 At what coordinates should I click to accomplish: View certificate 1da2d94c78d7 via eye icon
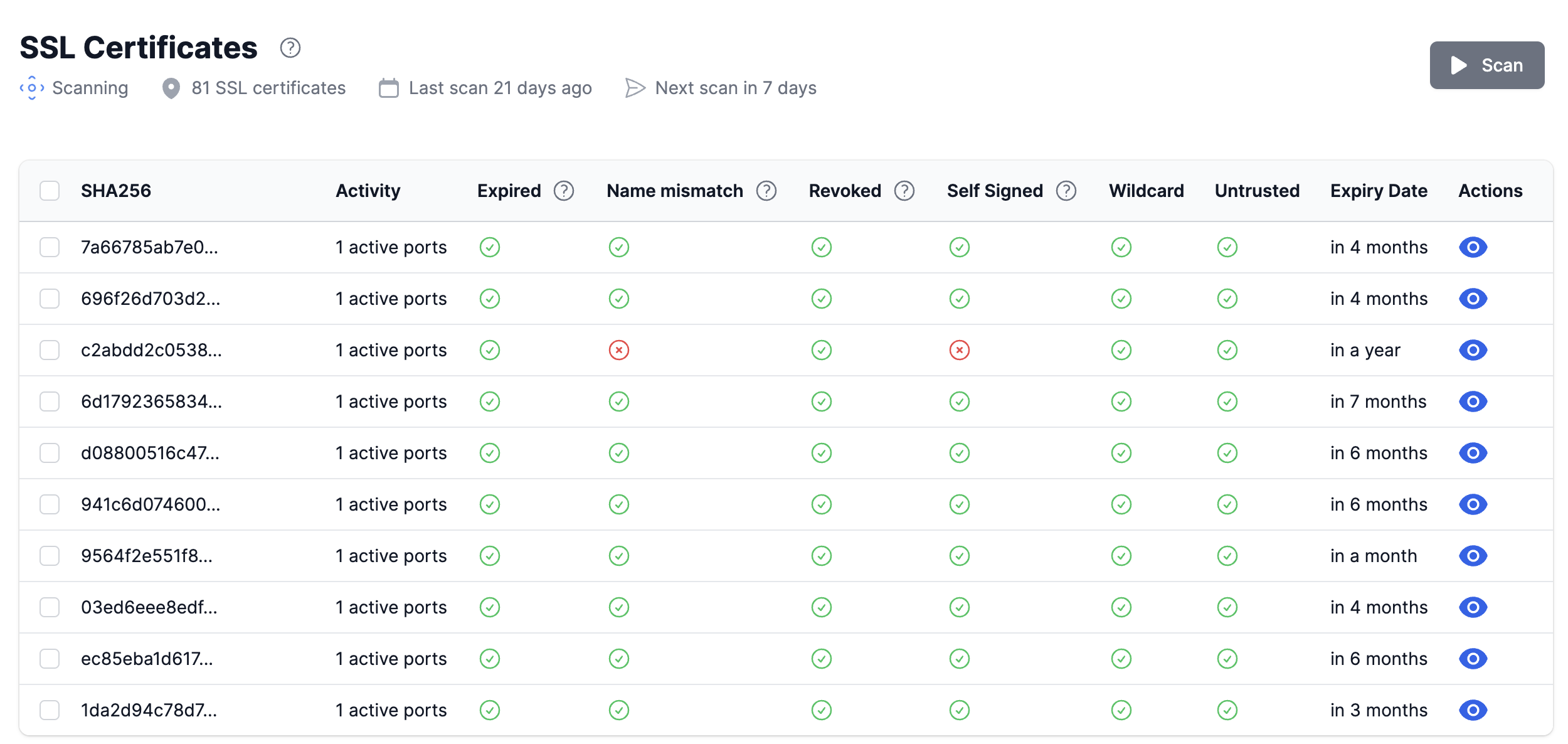click(1473, 710)
